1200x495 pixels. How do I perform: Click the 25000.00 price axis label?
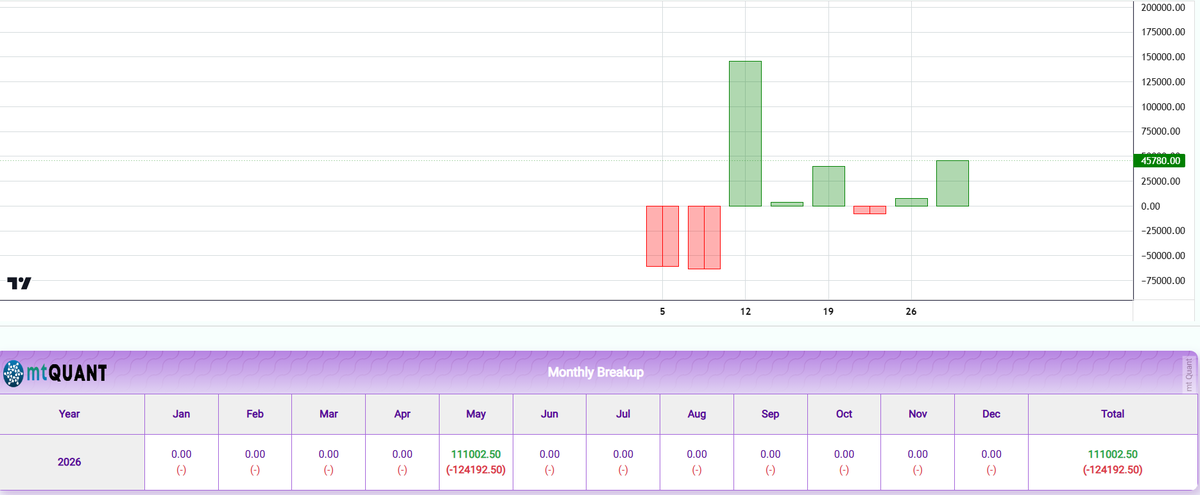pyautogui.click(x=1162, y=181)
